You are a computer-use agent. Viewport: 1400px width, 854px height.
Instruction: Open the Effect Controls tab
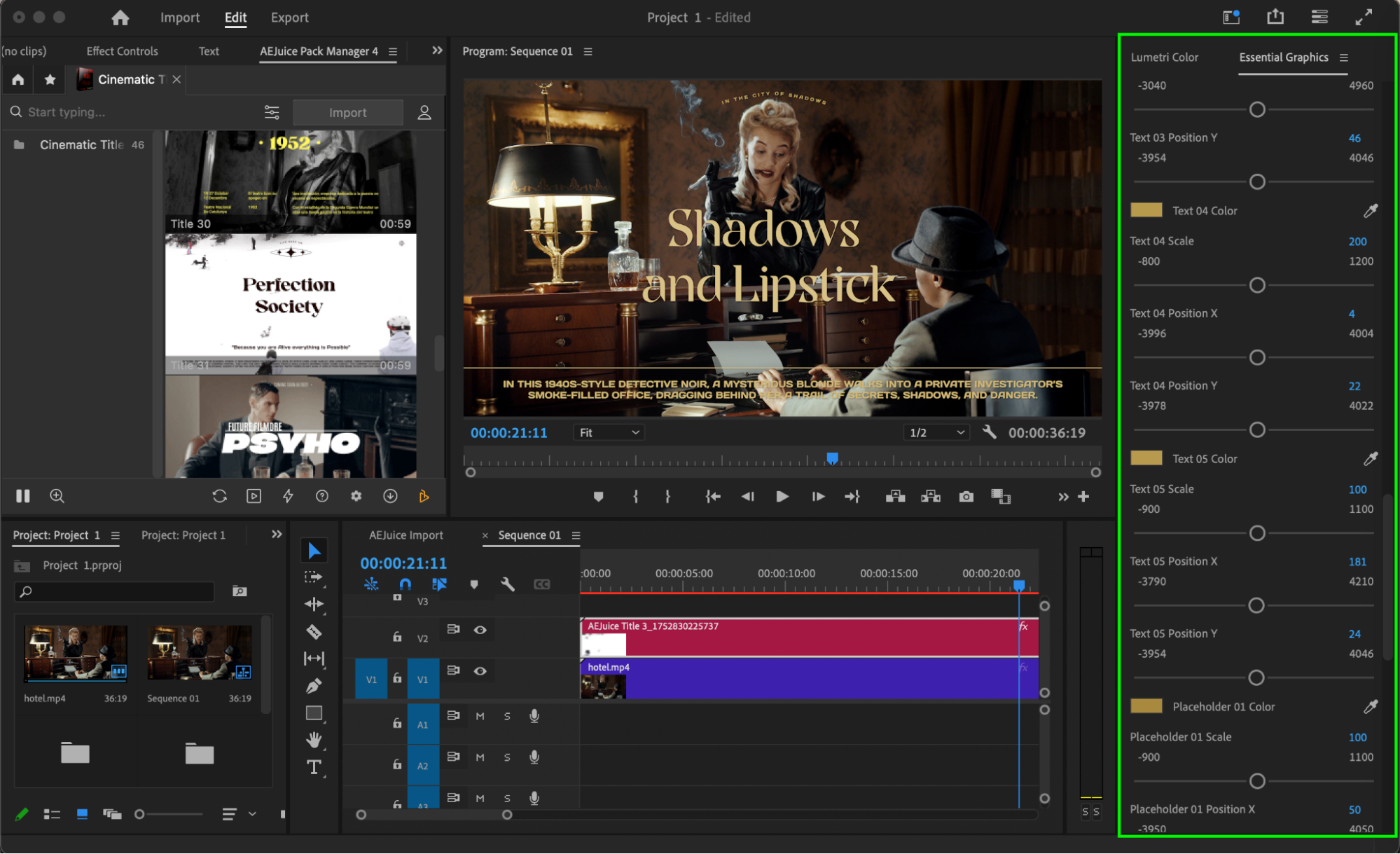122,51
